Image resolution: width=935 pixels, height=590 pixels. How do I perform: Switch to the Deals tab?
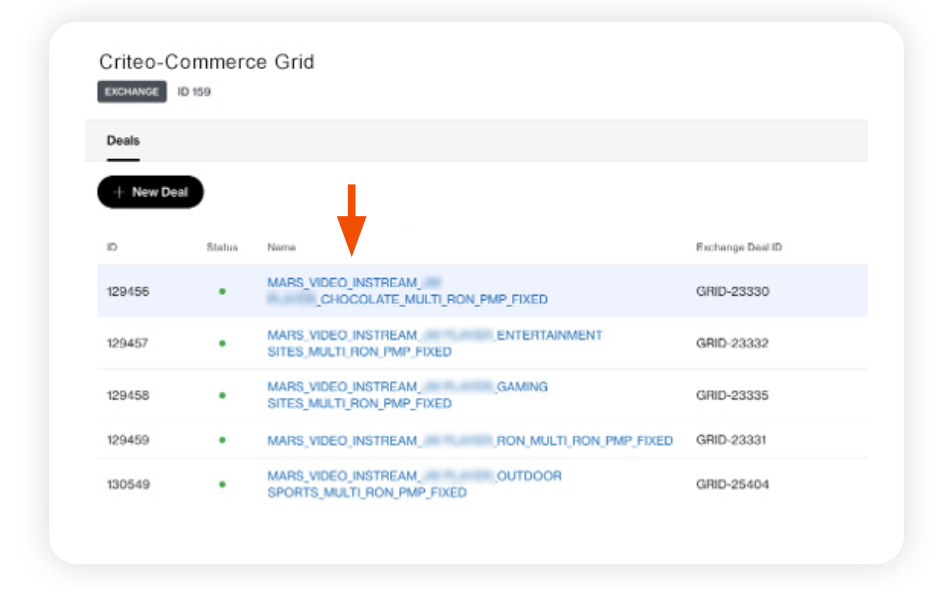point(123,141)
